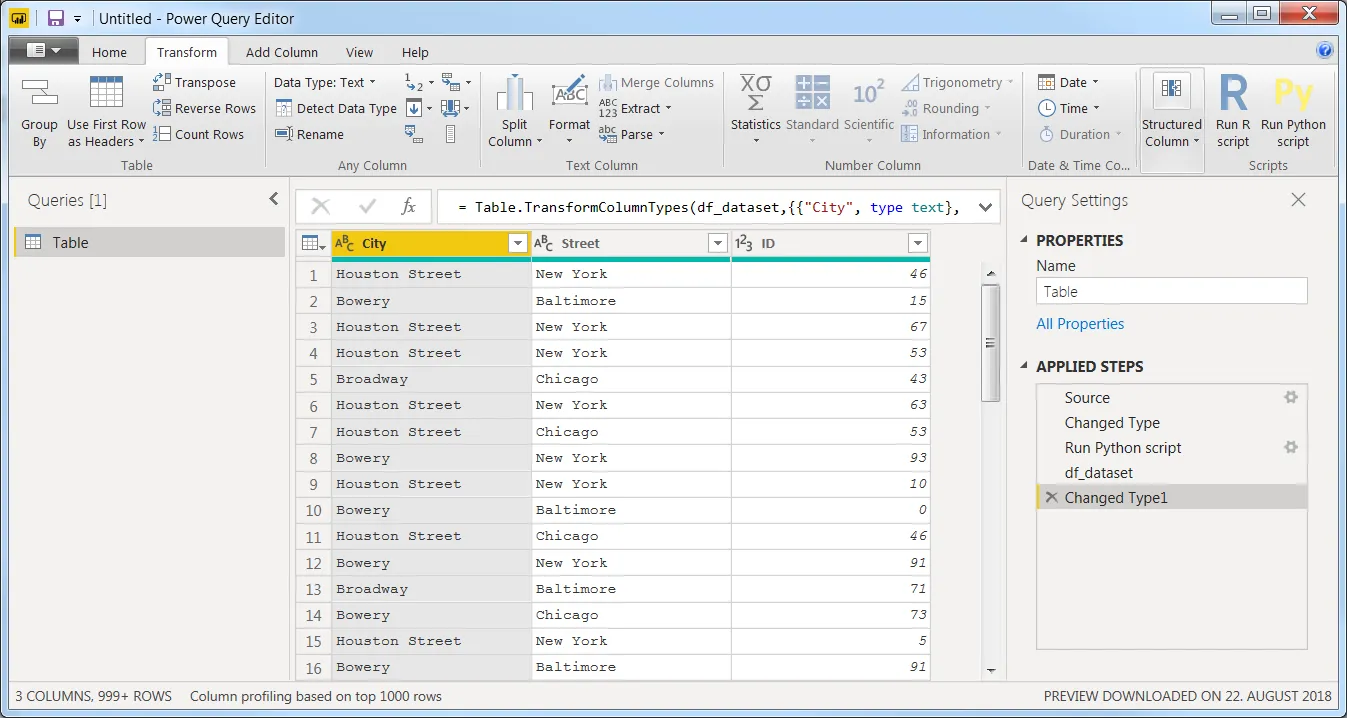The height and width of the screenshot is (718, 1347).
Task: Click the Unpivot Columns icon
Action: pos(450,82)
